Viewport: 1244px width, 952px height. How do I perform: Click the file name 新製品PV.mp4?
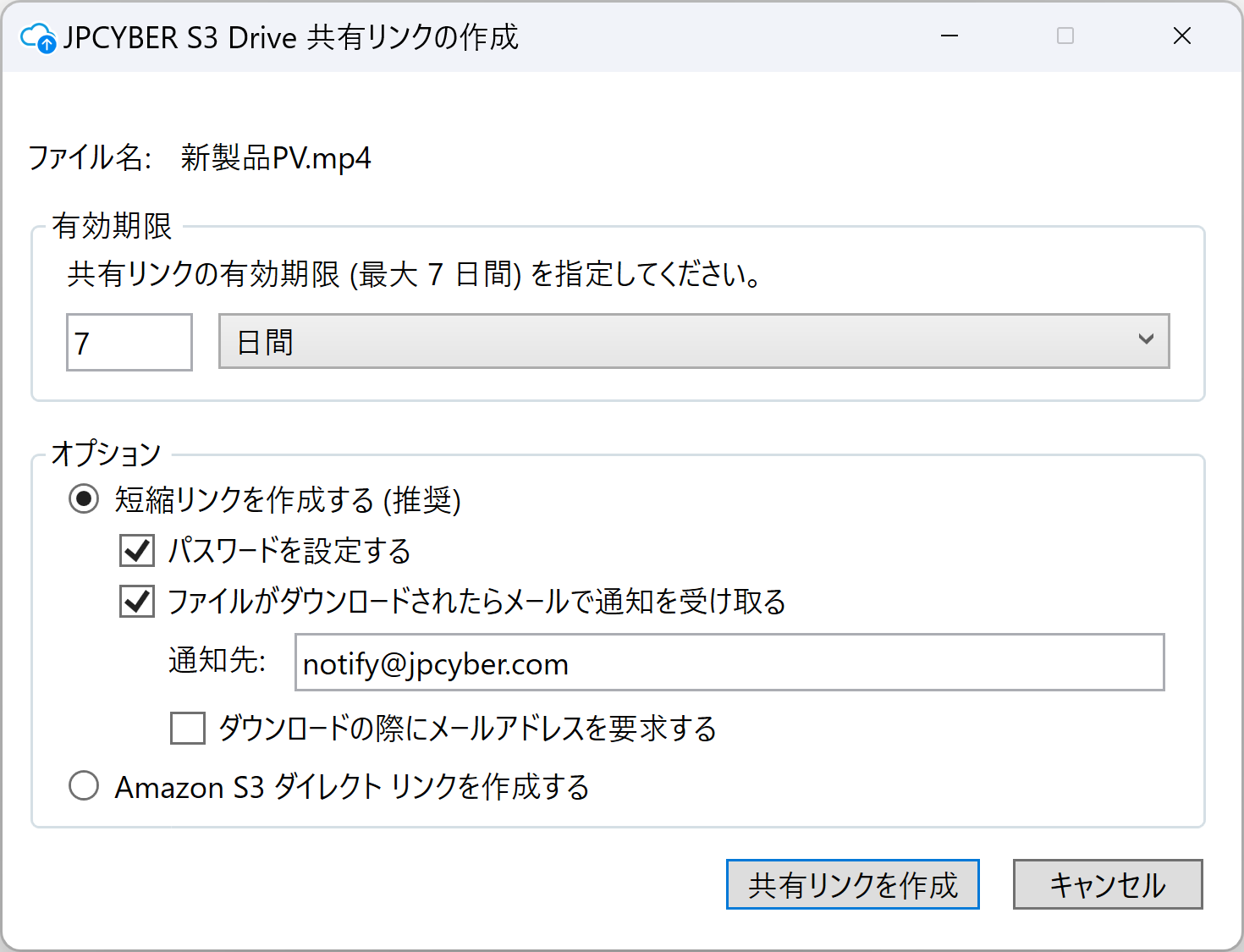(276, 158)
